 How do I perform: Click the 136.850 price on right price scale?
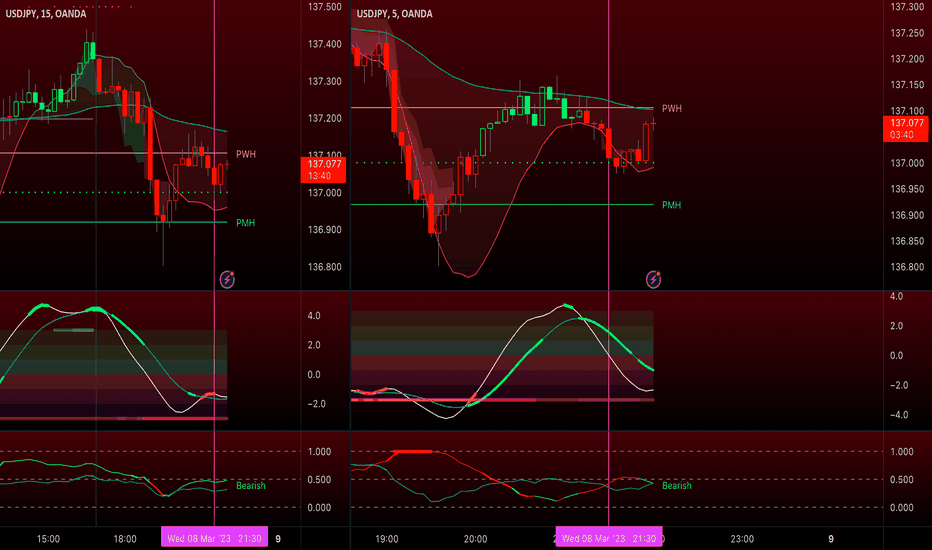907,241
